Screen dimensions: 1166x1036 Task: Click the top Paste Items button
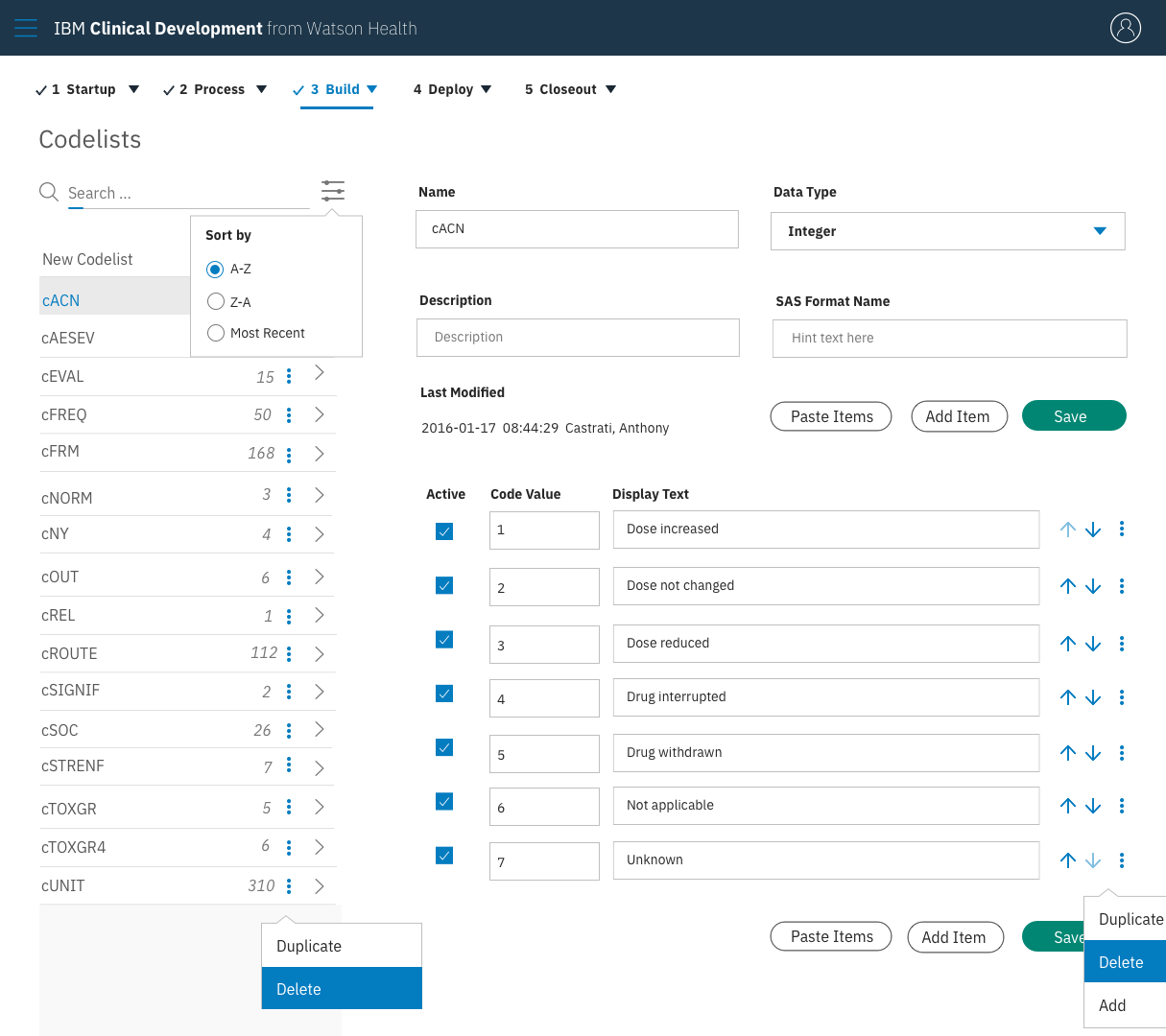click(831, 416)
